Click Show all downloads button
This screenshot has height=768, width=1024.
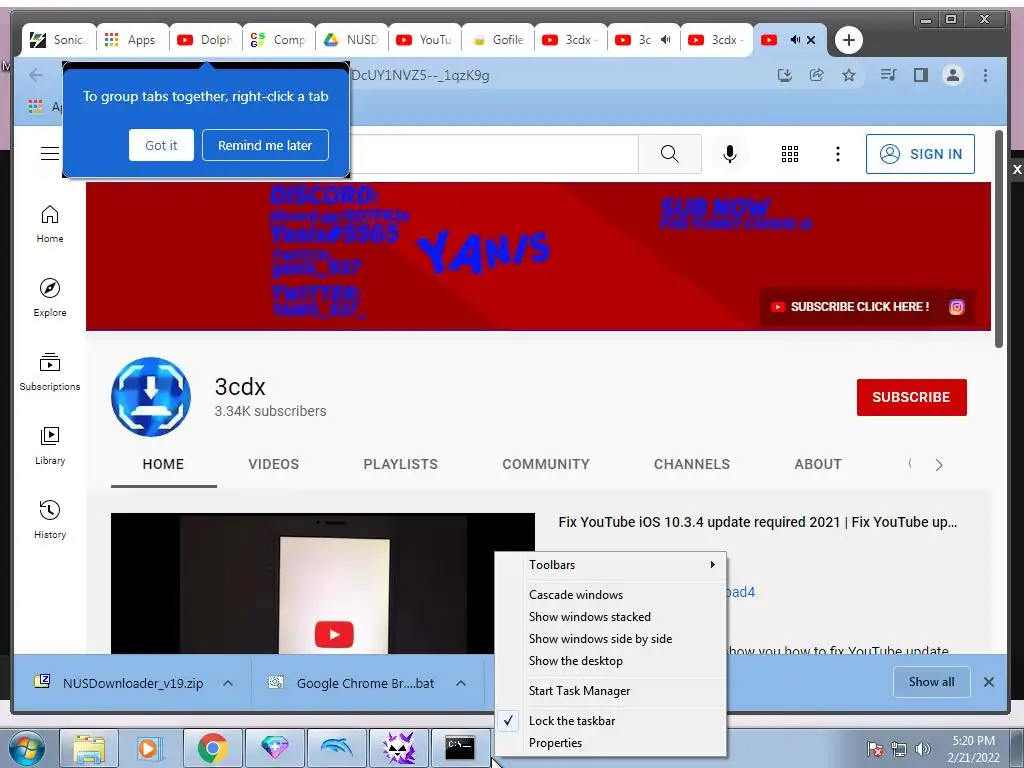(x=931, y=682)
